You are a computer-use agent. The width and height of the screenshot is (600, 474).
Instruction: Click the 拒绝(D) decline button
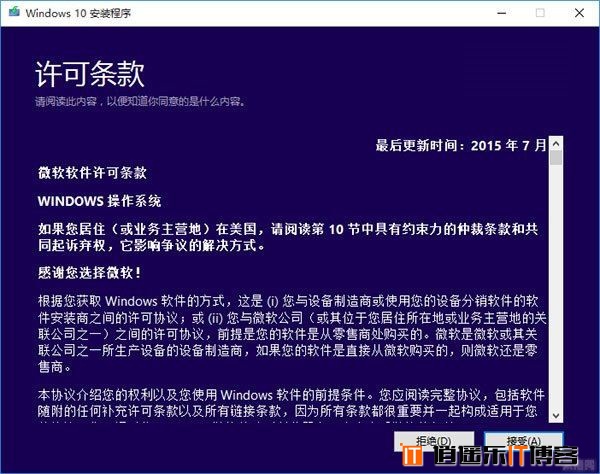(434, 441)
